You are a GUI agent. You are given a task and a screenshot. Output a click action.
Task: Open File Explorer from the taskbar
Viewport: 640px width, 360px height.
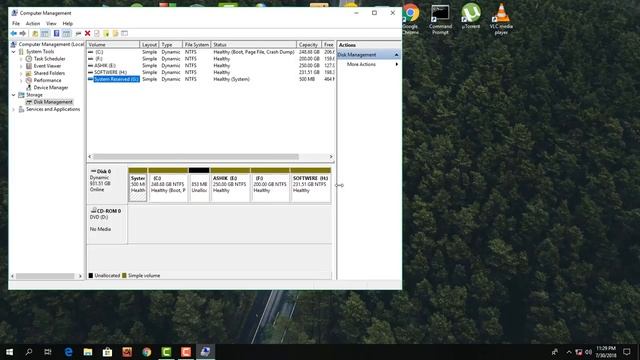pyautogui.click(x=88, y=351)
